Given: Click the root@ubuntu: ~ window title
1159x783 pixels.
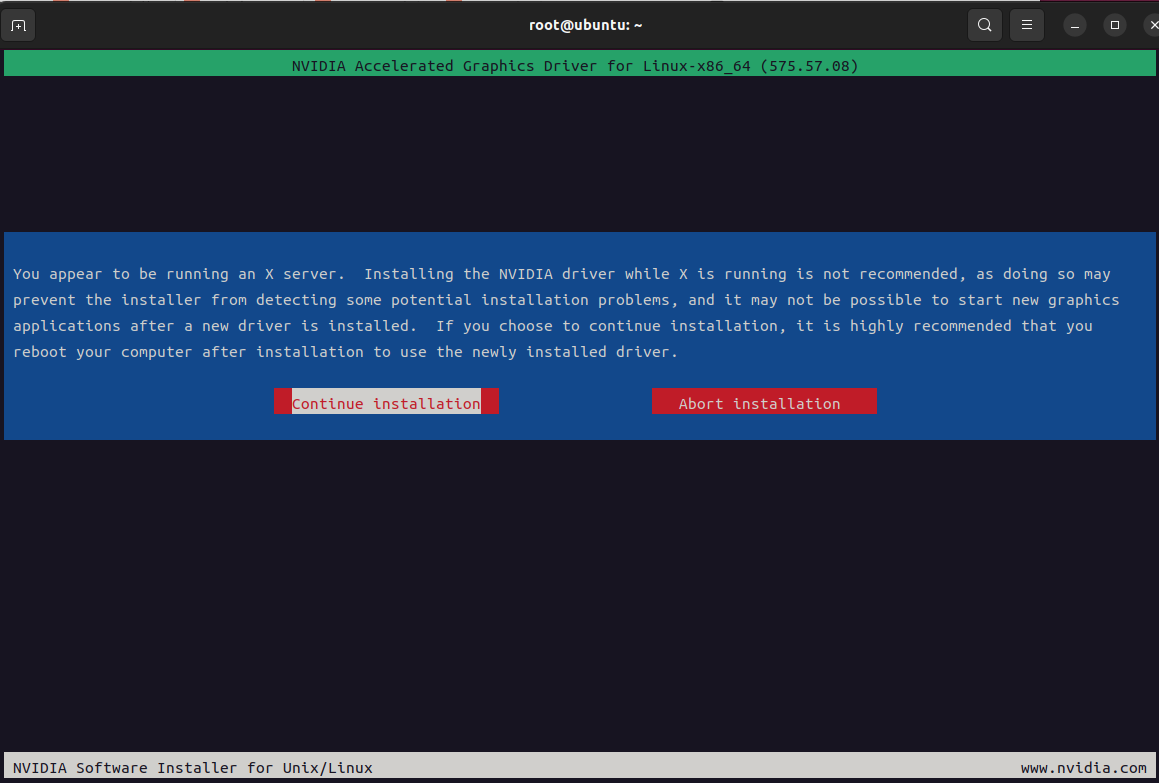Looking at the screenshot, I should pyautogui.click(x=585, y=25).
